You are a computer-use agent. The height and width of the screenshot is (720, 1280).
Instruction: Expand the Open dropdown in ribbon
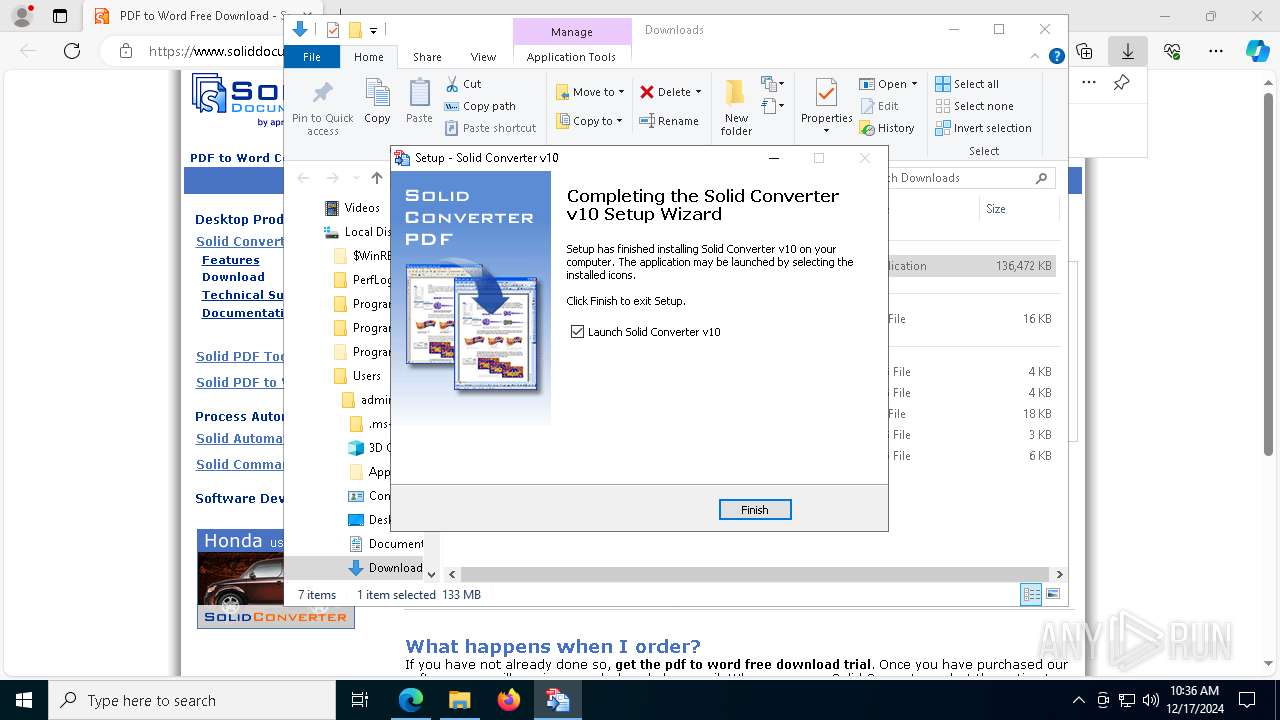point(914,84)
